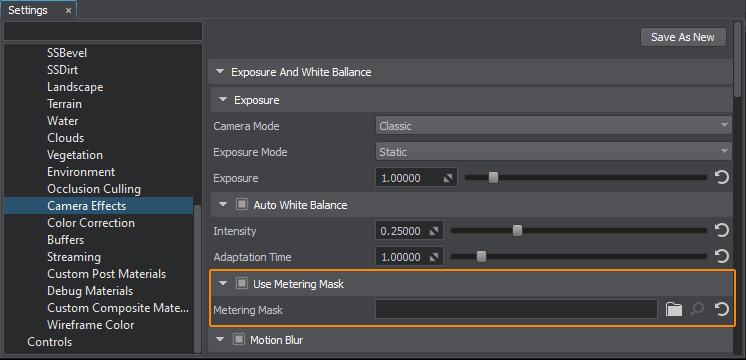The image size is (746, 360).
Task: Open the Exposure Mode dropdown
Action: tap(554, 152)
